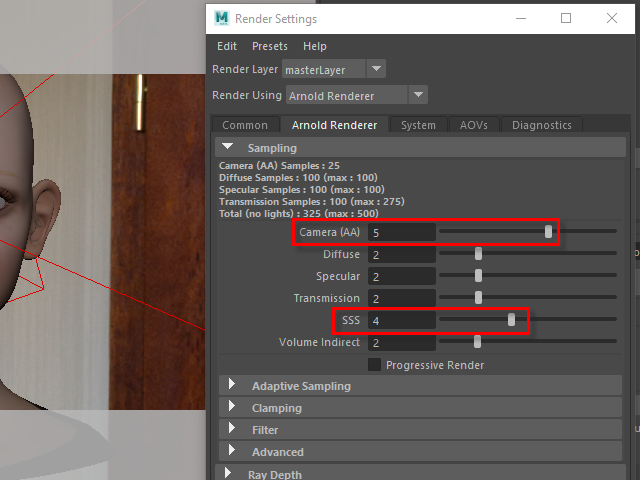Switch to the Diagnostics tab

[x=542, y=125]
